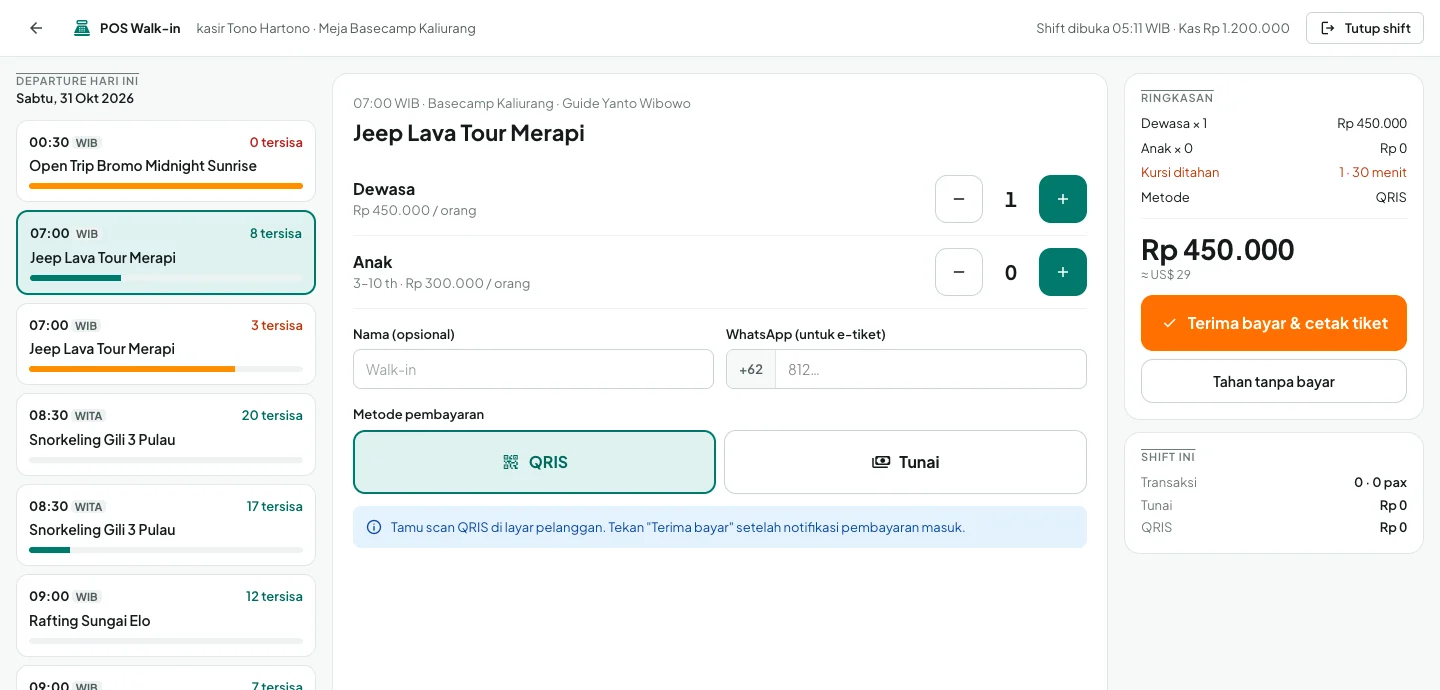
Task: Click the Shift dibuka 05:11 WIB status text
Action: click(1163, 28)
